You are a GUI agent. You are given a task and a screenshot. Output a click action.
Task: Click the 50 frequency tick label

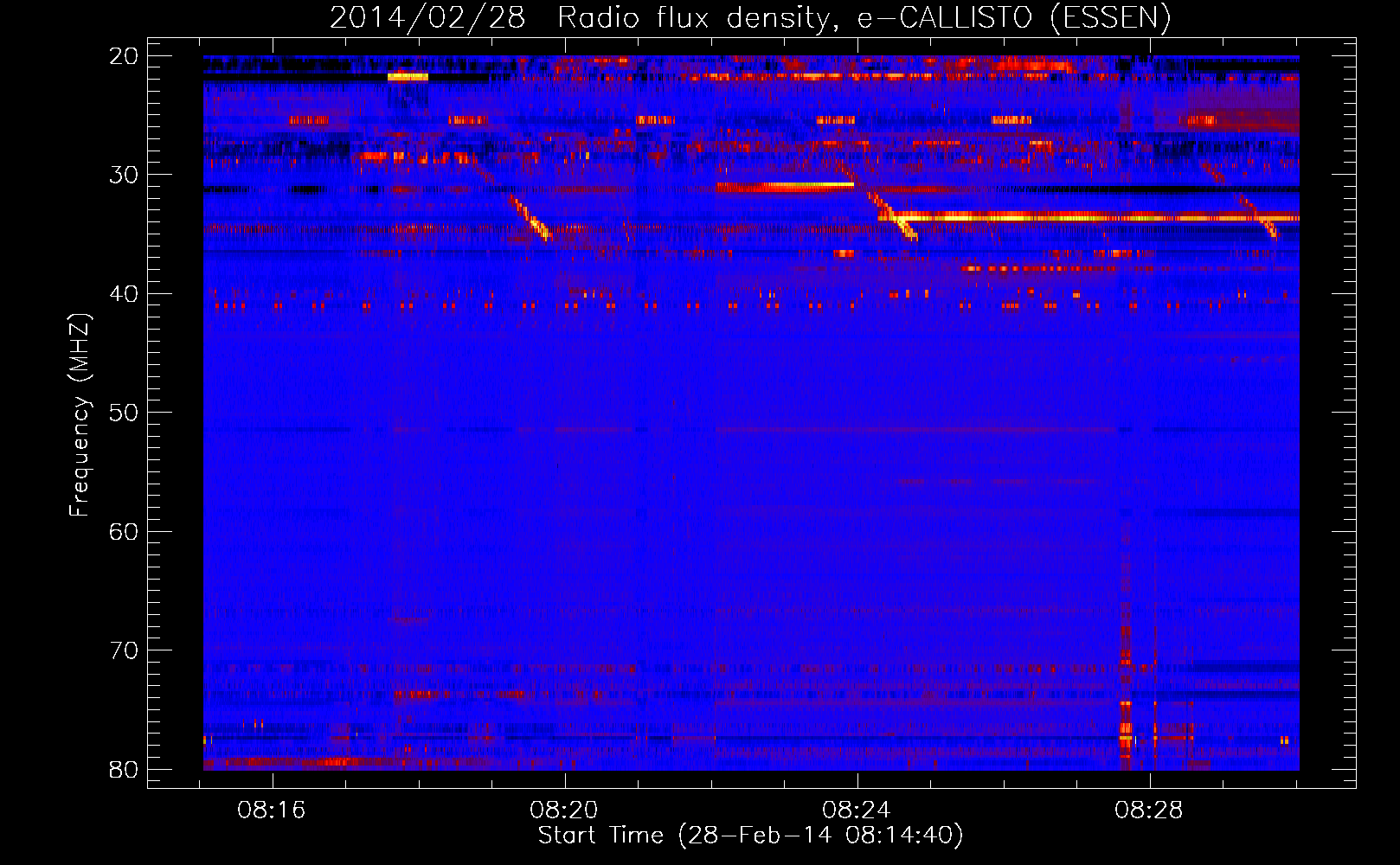point(124,413)
